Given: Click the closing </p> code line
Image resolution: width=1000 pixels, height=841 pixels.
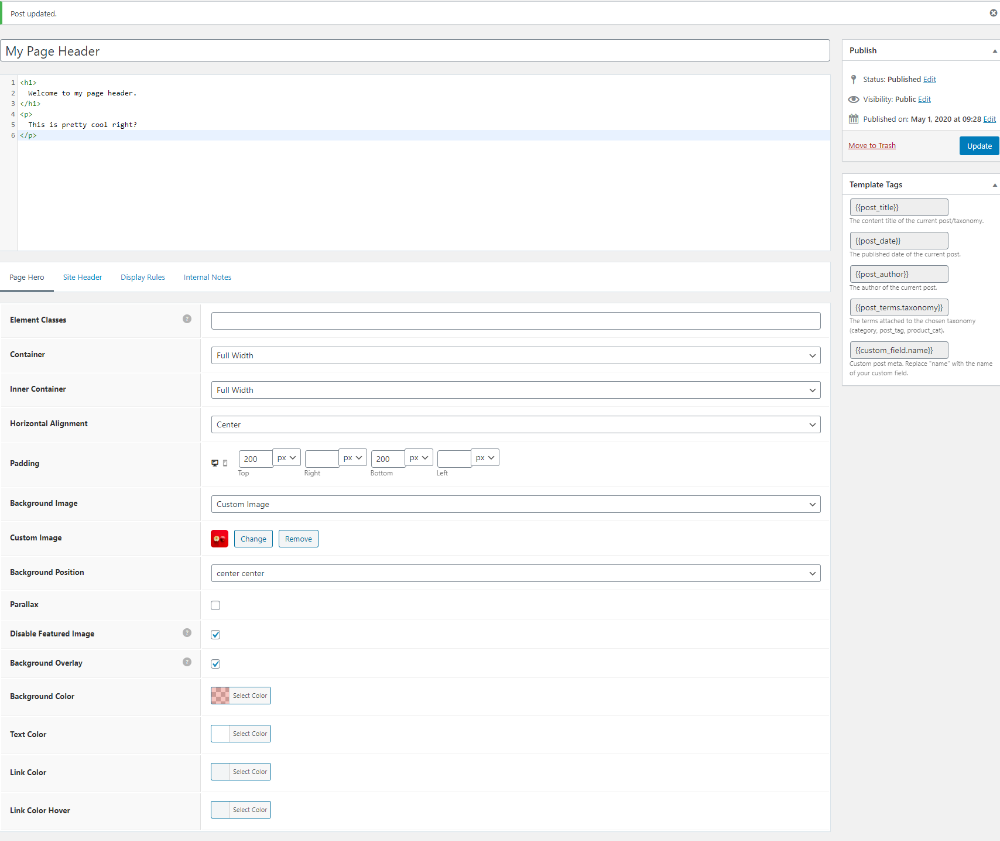Looking at the screenshot, I should [x=28, y=135].
